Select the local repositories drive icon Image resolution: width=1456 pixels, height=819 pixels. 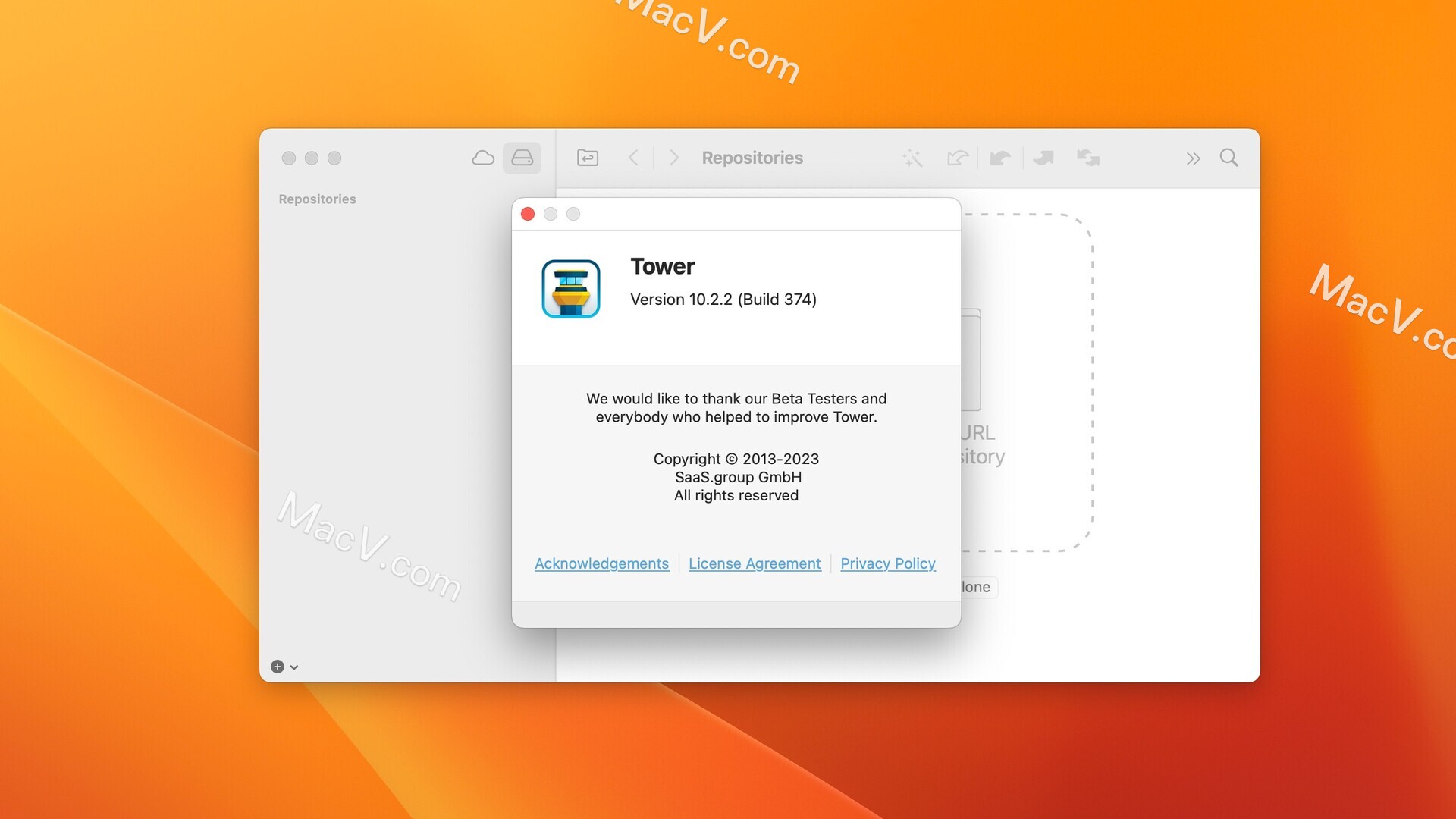(522, 158)
